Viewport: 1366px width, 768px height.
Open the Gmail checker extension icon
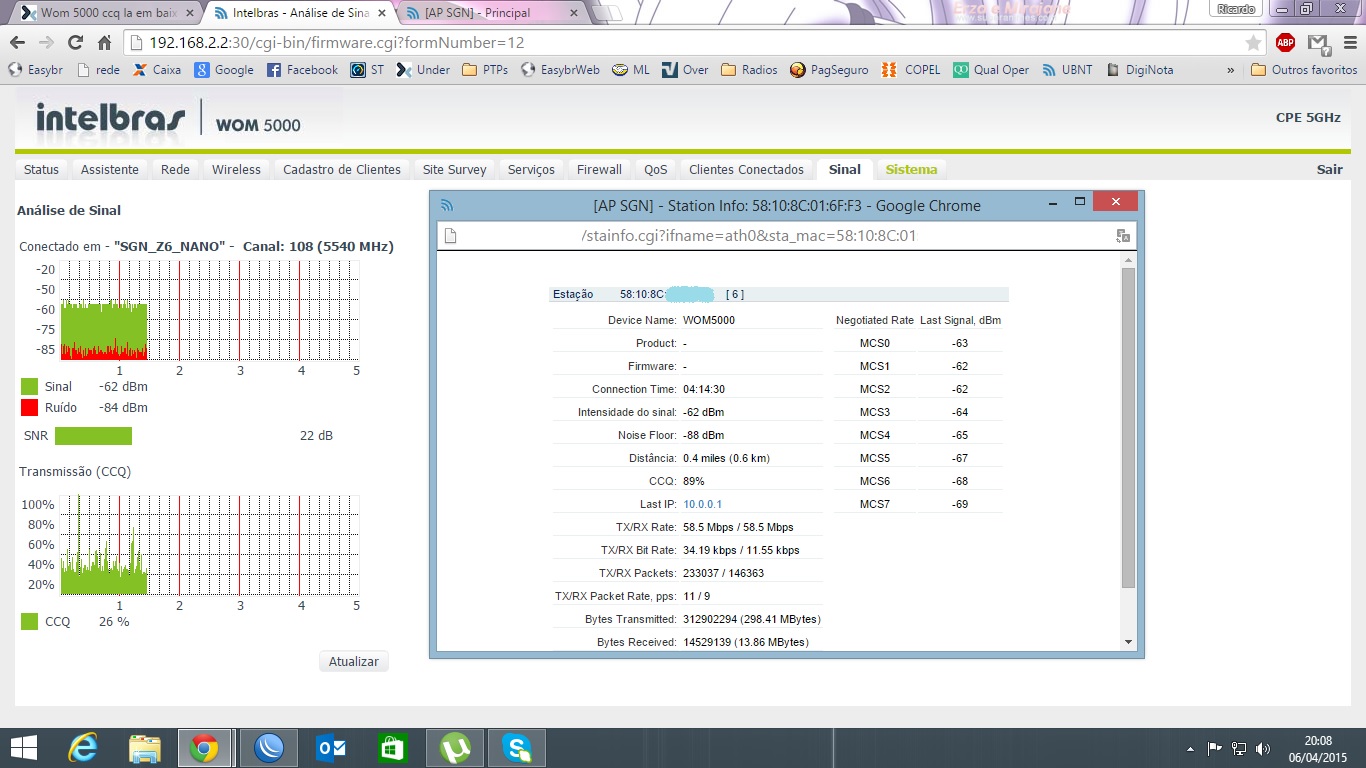coord(1319,43)
